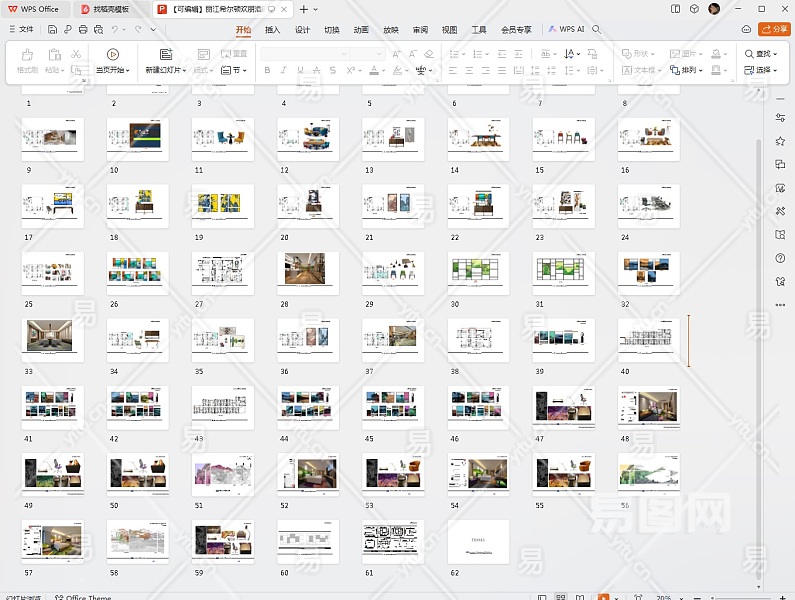Toggle underline text formatting
Screen dimensions: 795x600
pos(300,71)
